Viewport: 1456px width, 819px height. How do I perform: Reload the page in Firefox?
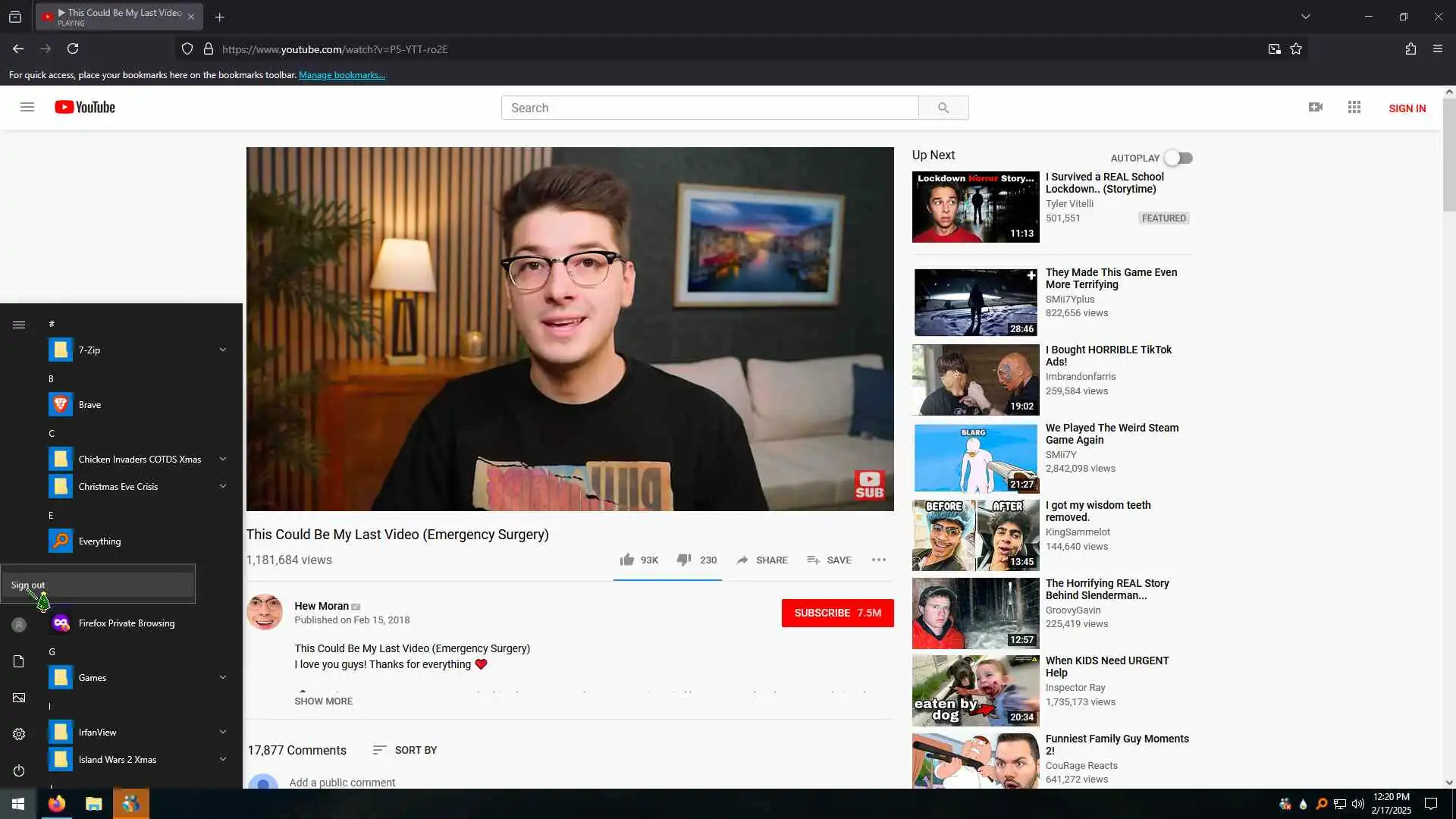(x=73, y=49)
